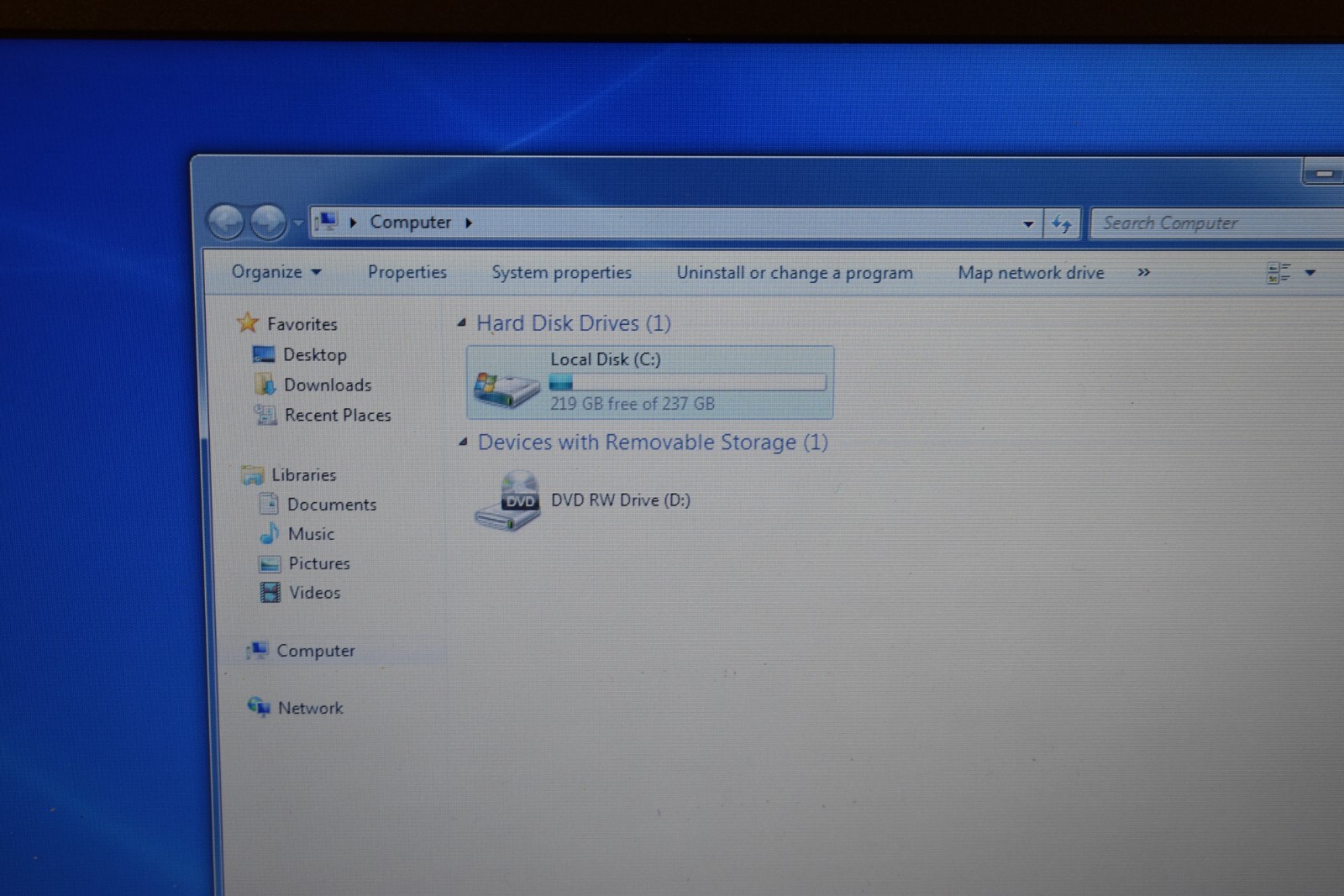Viewport: 1344px width, 896px height.
Task: Open Recent Places in Favorites
Action: pos(337,415)
